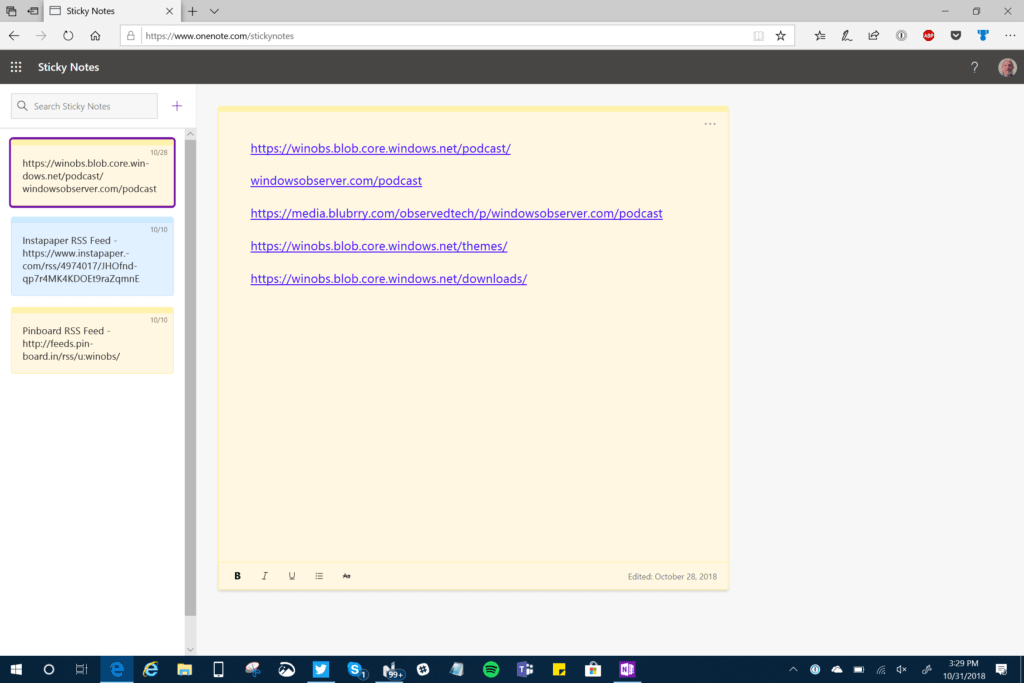Click the Search Sticky Notes field
This screenshot has width=1024, height=683.
pyautogui.click(x=84, y=105)
